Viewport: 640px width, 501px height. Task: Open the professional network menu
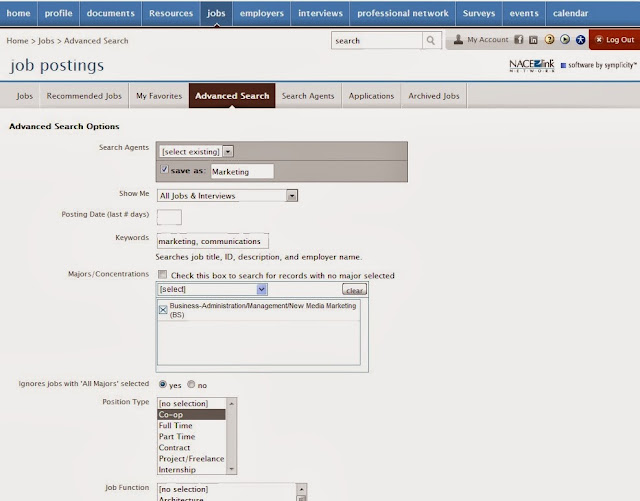(x=403, y=13)
